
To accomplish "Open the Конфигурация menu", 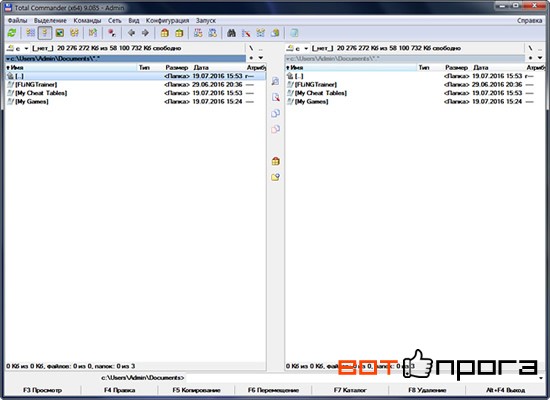I will [167, 20].
